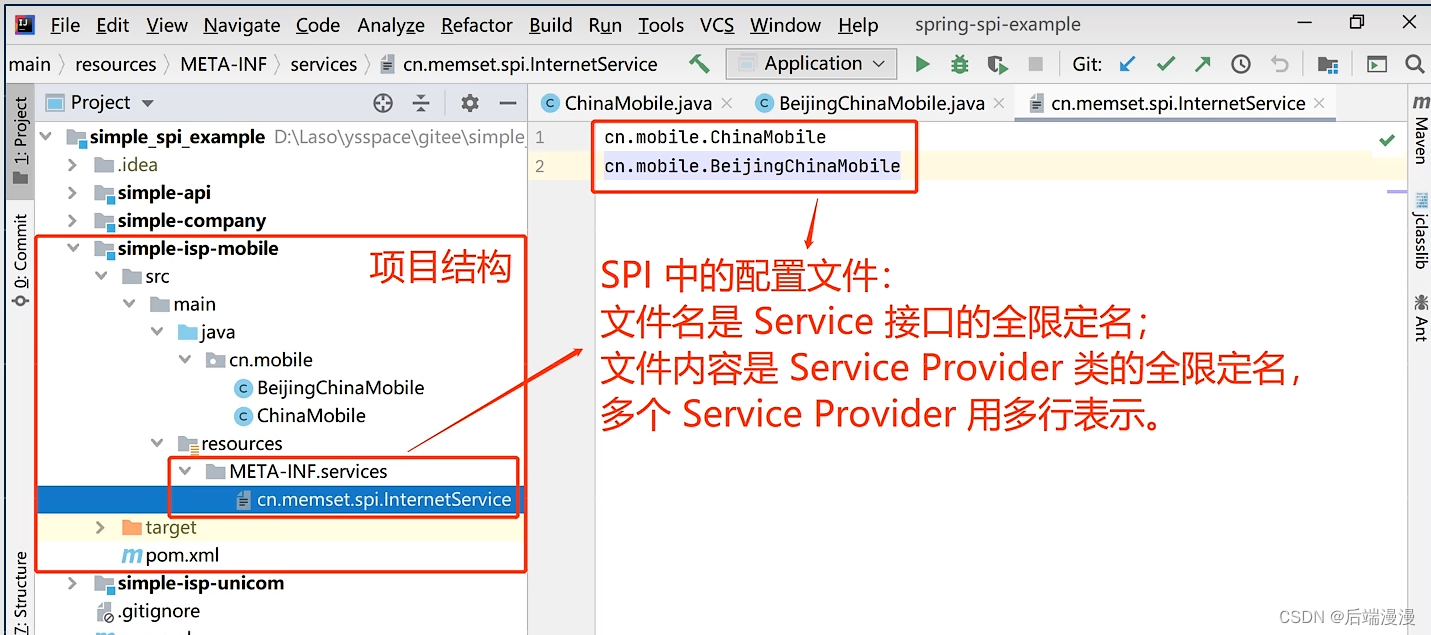The image size is (1431, 635).
Task: Close the ChinaMobile.java tab
Action: (726, 103)
